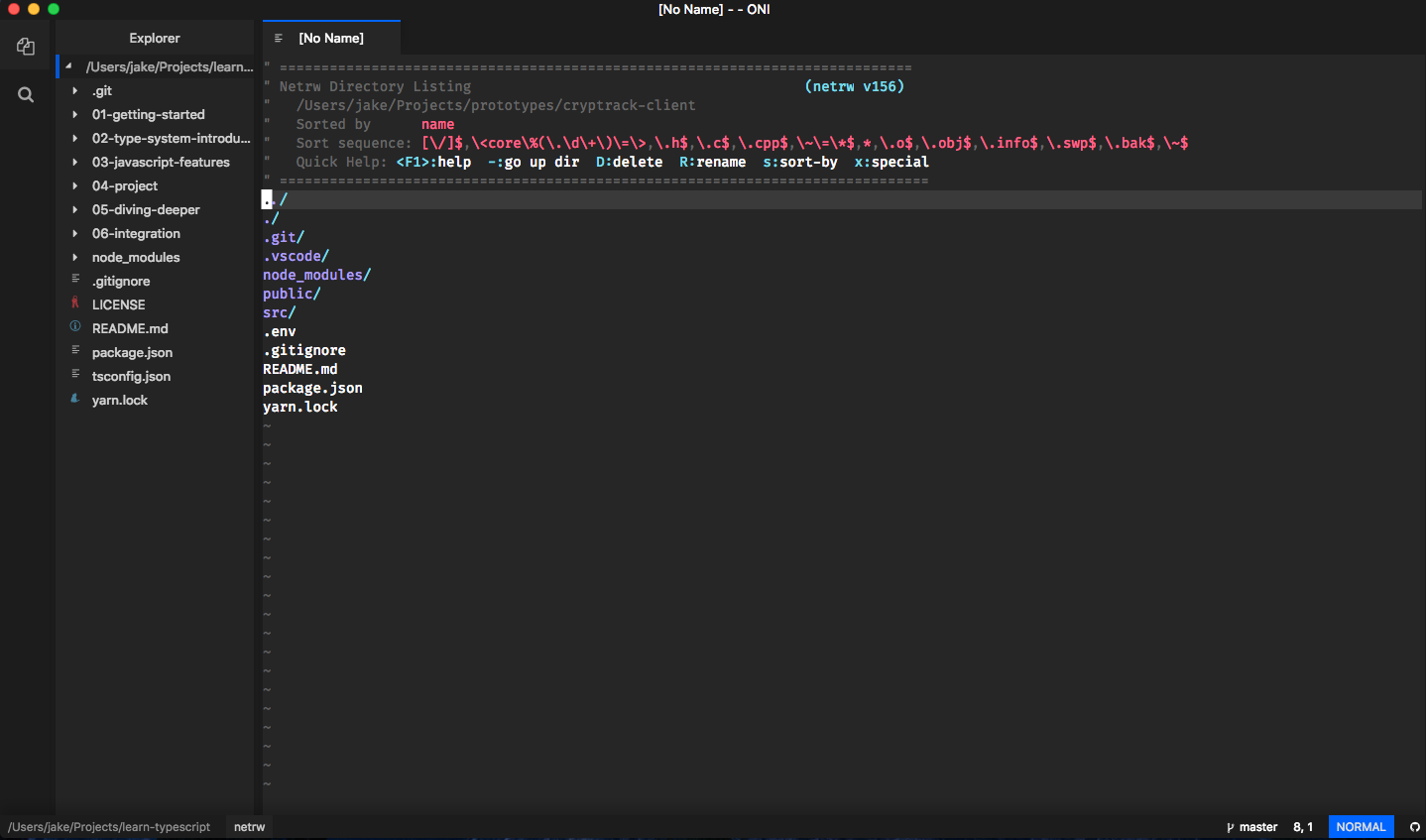Click the license icon beside LICENSE
This screenshot has width=1426, height=840.
[75, 303]
